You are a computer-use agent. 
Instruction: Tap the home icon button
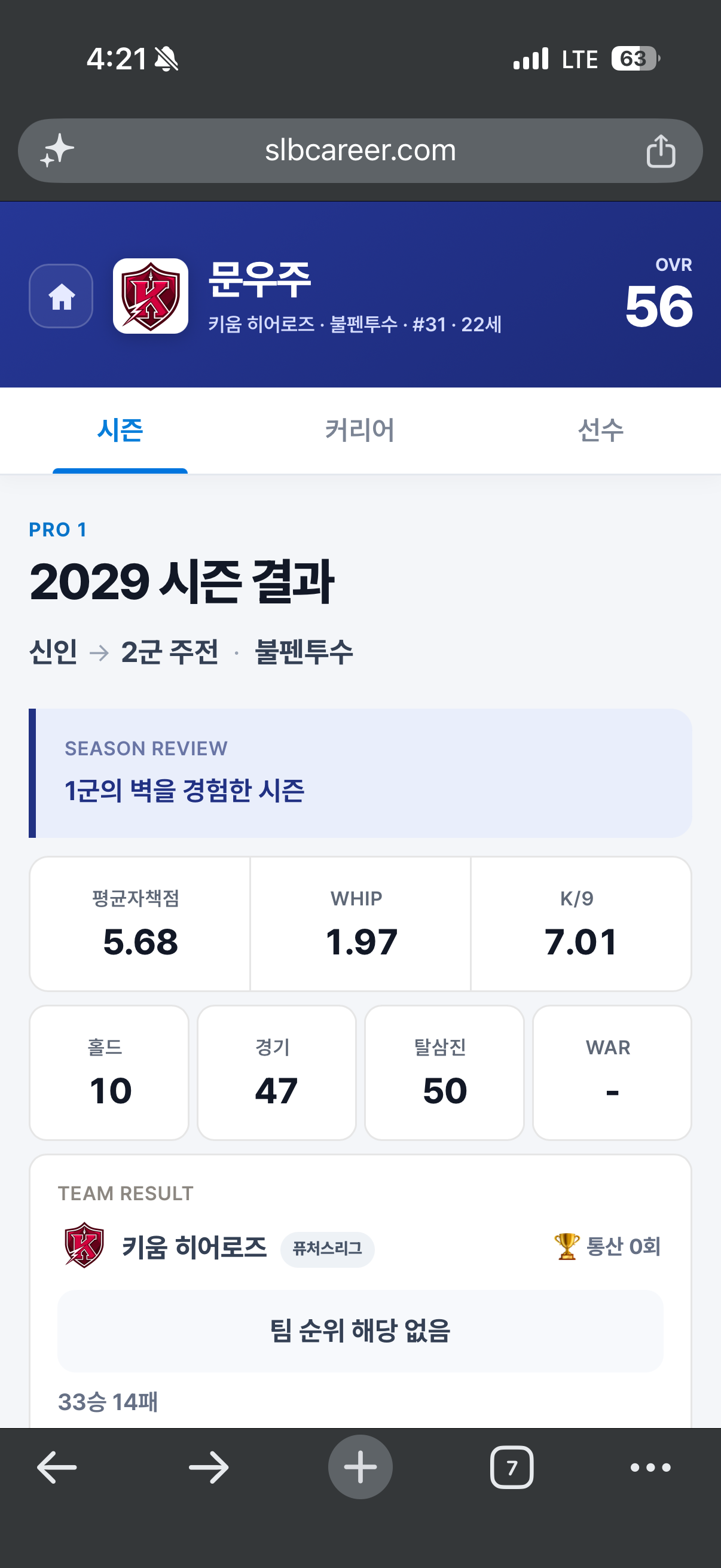tap(61, 296)
